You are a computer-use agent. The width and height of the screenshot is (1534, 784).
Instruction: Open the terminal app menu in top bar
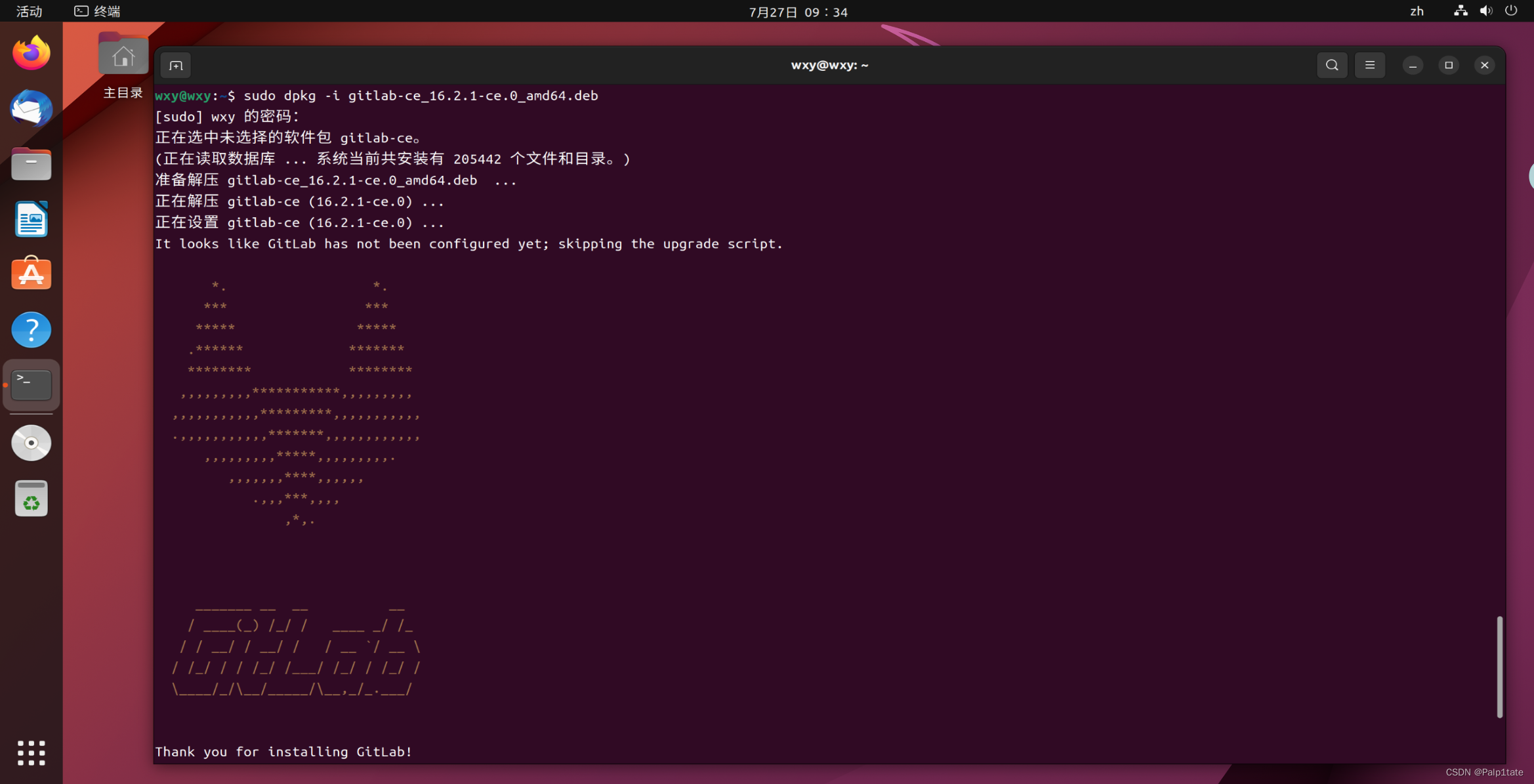[97, 11]
